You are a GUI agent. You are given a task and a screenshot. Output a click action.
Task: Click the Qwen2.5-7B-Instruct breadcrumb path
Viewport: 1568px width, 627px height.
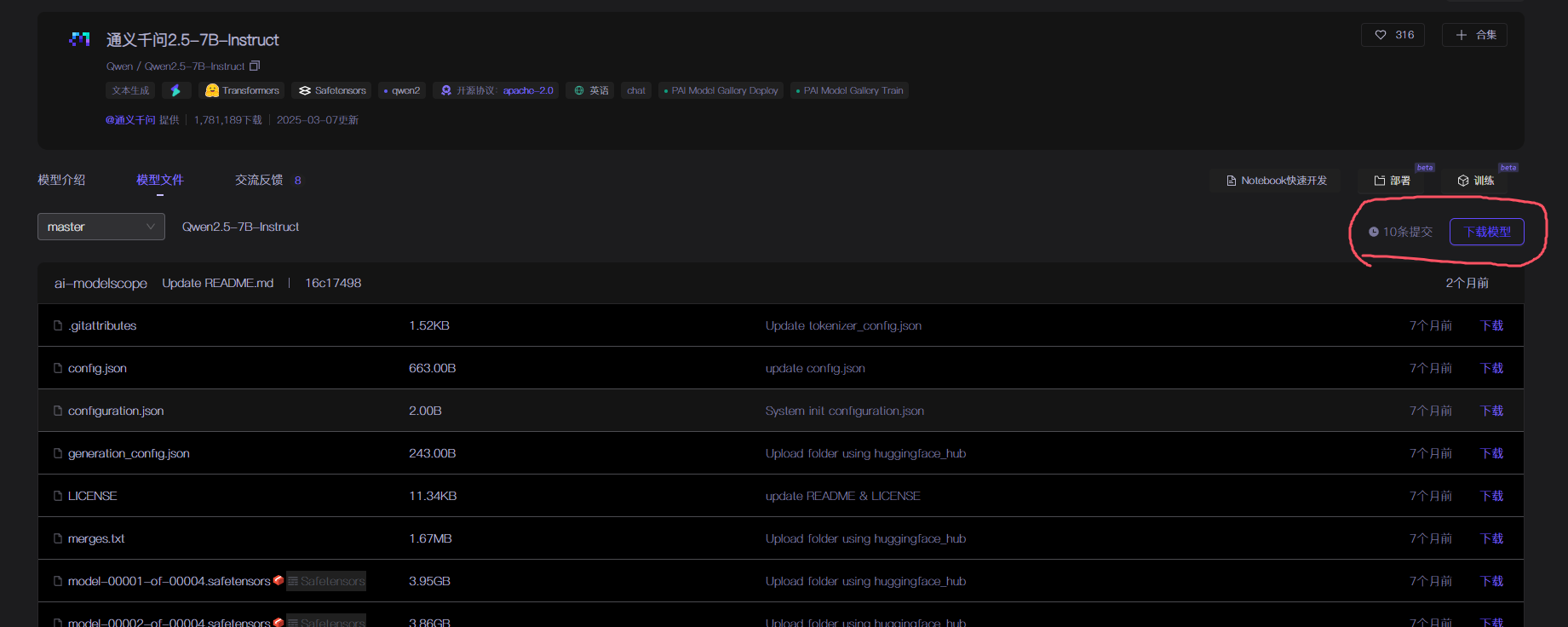point(240,227)
